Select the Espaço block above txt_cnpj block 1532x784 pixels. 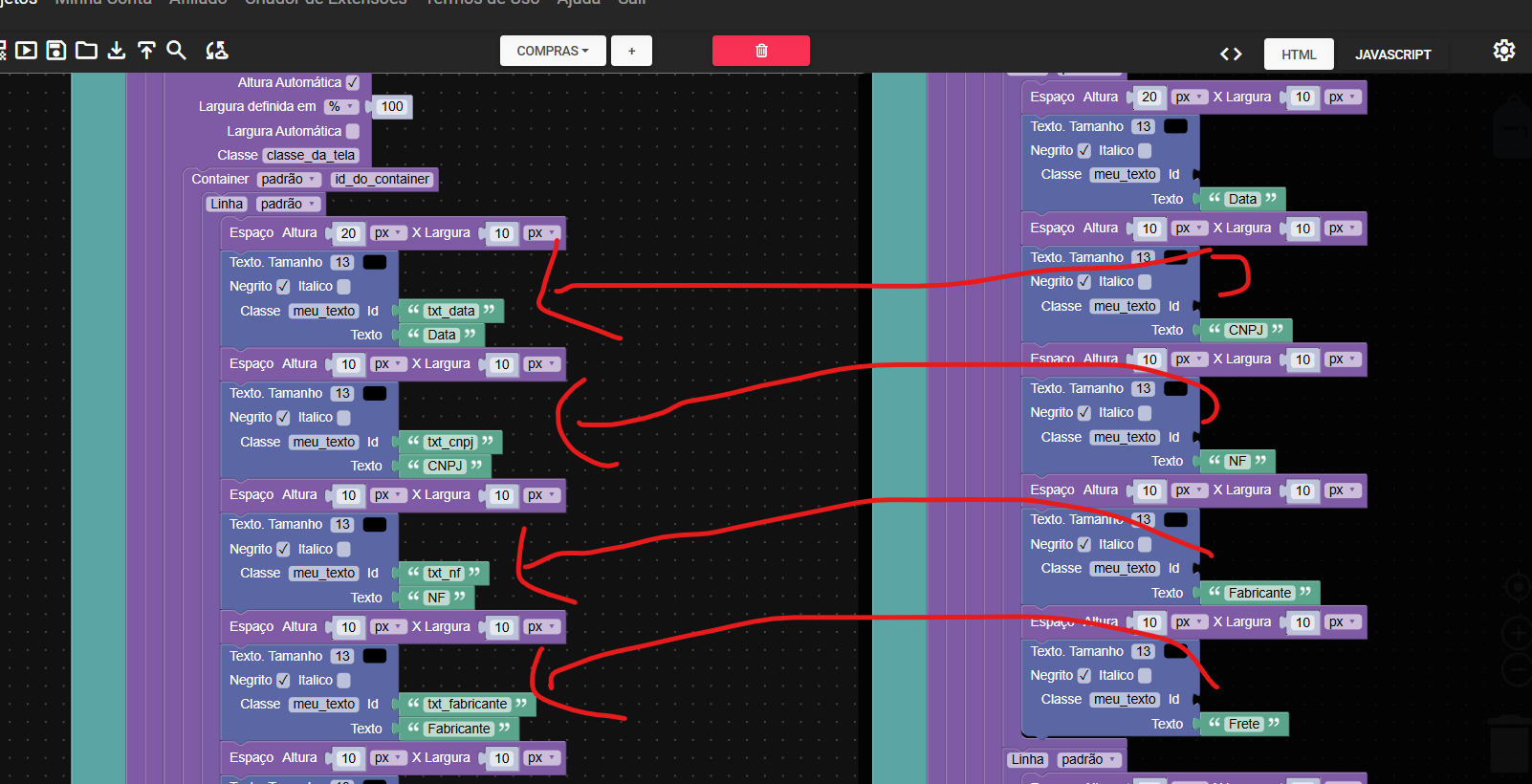tap(393, 364)
